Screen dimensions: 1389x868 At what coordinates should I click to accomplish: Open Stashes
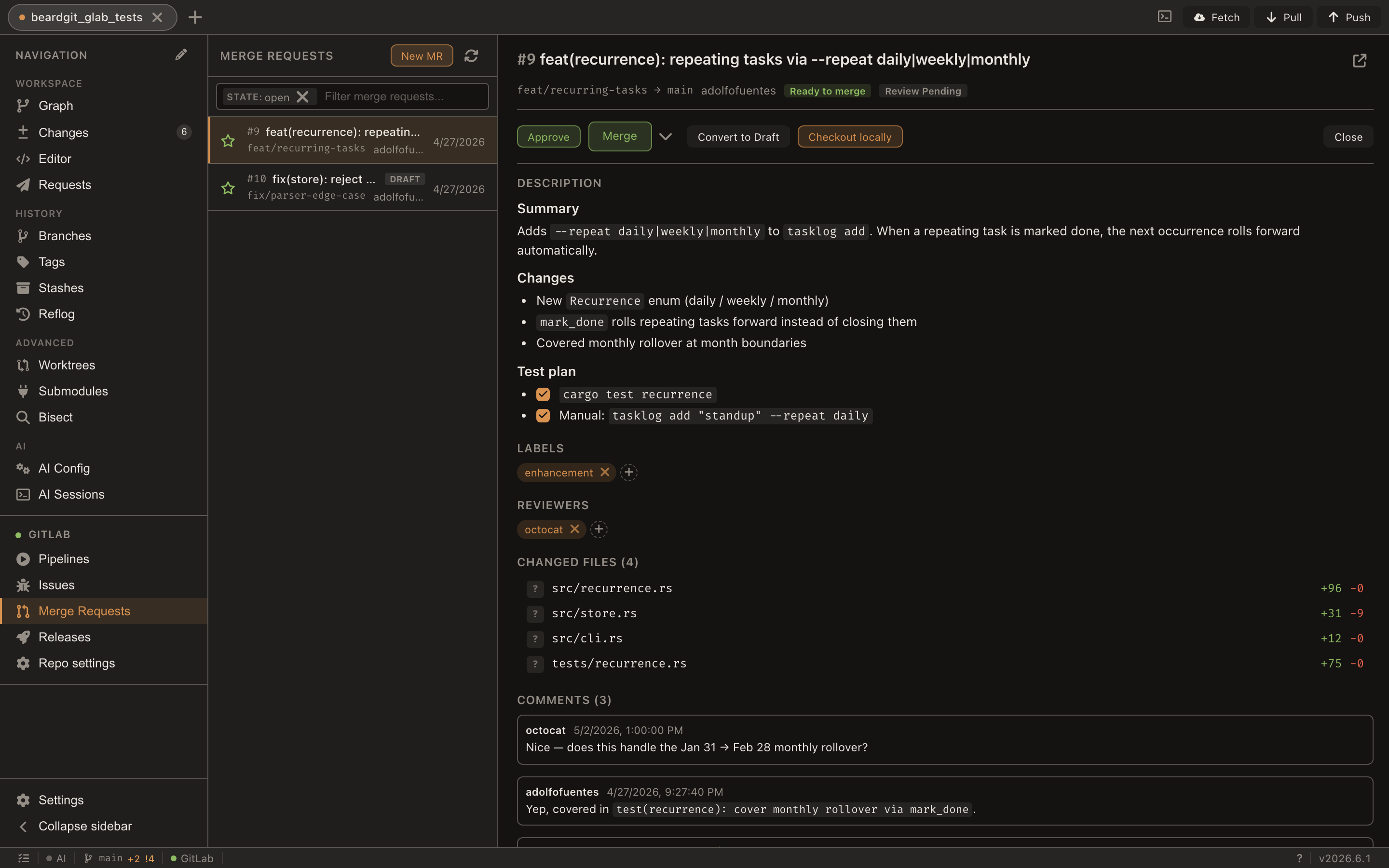pyautogui.click(x=103, y=287)
